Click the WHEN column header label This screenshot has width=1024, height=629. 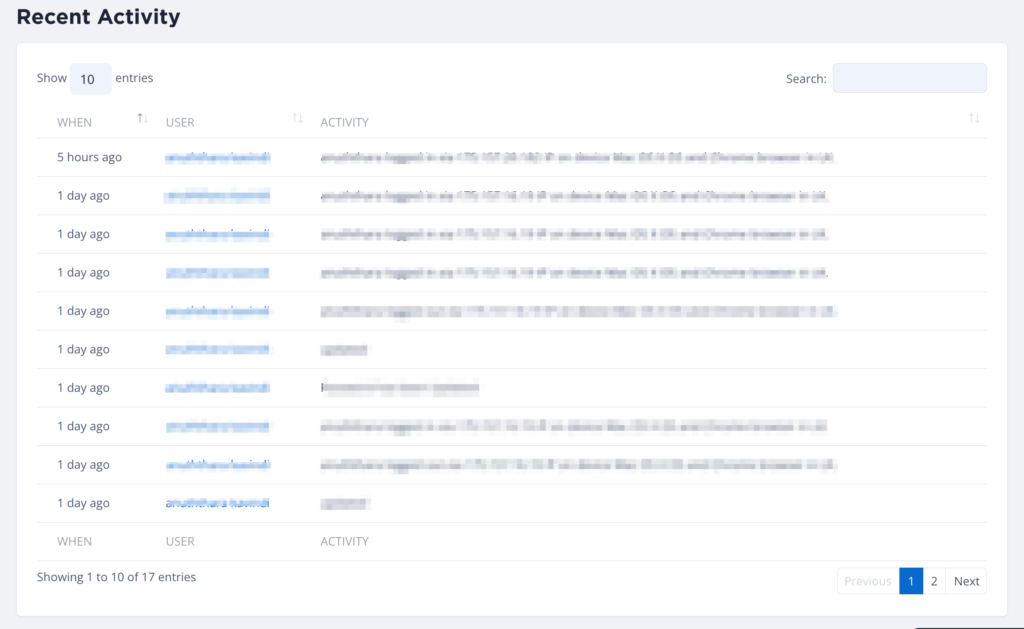pyautogui.click(x=74, y=122)
